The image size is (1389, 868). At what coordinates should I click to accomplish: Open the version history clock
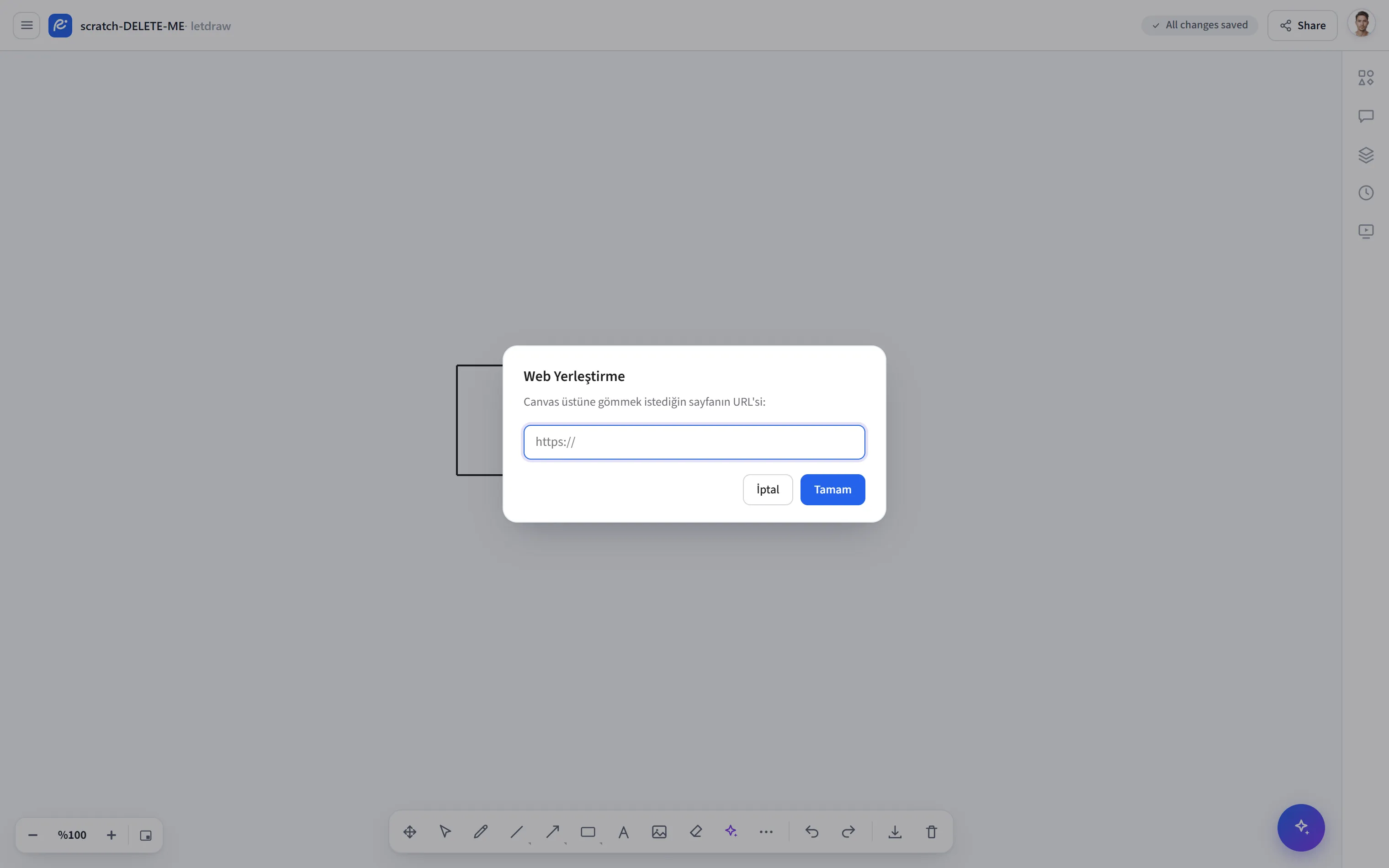(1366, 193)
